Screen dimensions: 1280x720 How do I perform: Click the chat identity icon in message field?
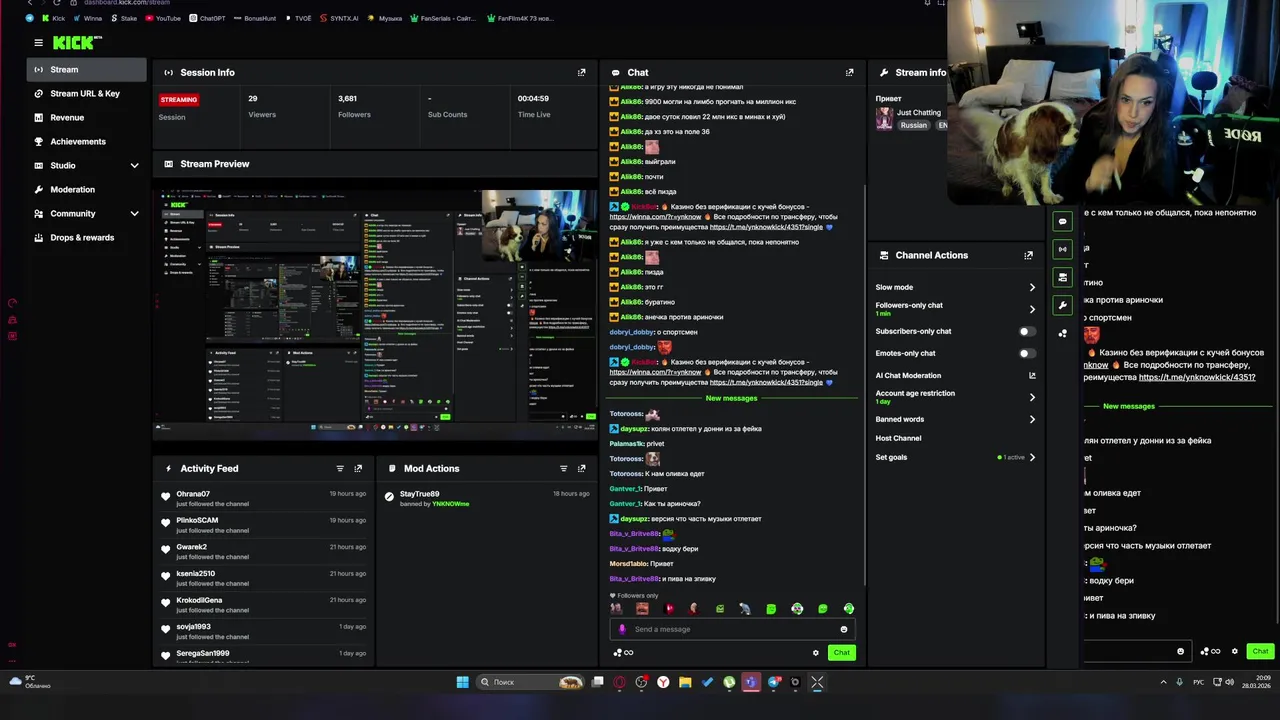pyautogui.click(x=622, y=629)
